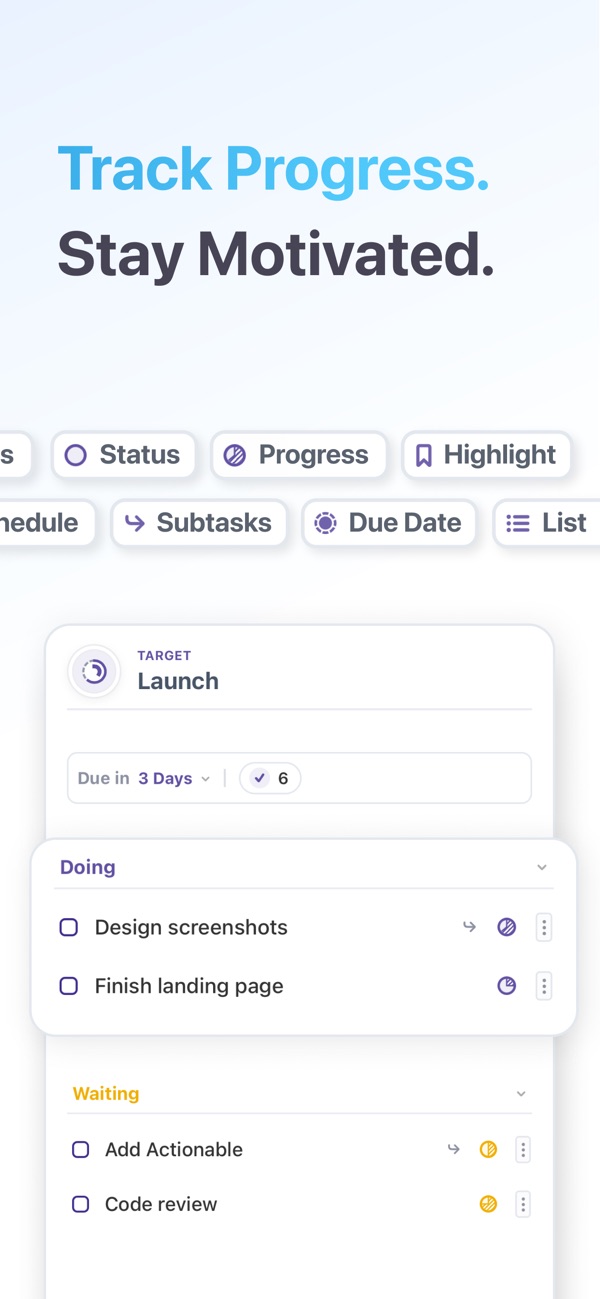This screenshot has width=600, height=1299.
Task: Collapse the Doing section
Action: coord(543,867)
